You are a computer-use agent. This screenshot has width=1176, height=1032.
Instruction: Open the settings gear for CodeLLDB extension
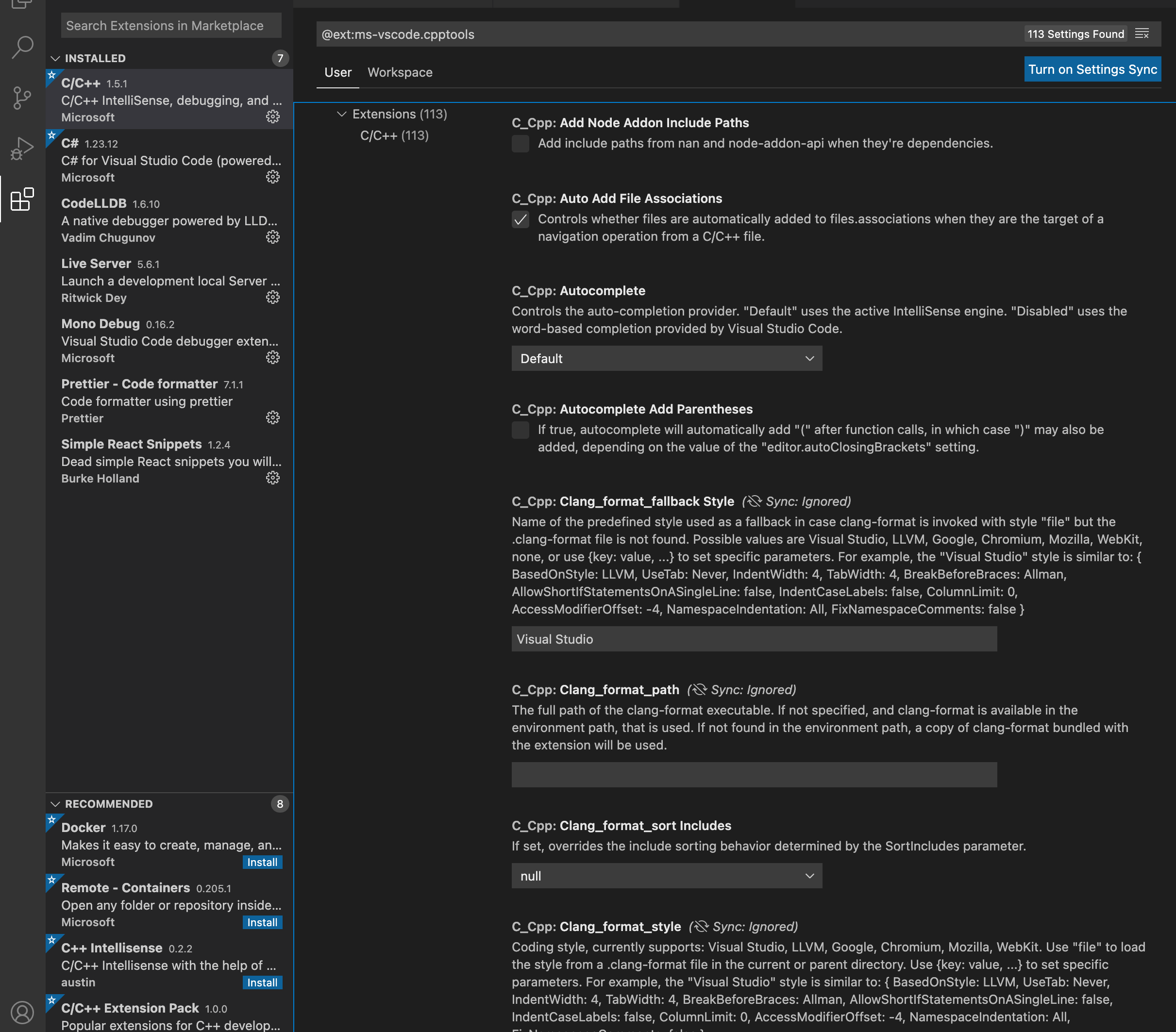273,237
